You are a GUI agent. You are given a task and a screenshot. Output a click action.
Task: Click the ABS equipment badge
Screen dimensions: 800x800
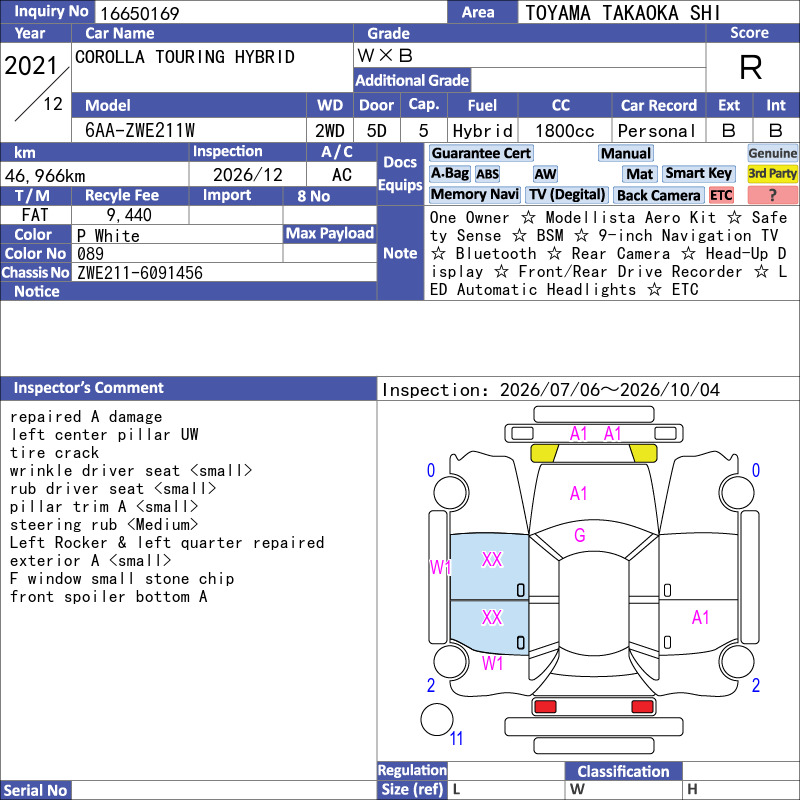487,174
